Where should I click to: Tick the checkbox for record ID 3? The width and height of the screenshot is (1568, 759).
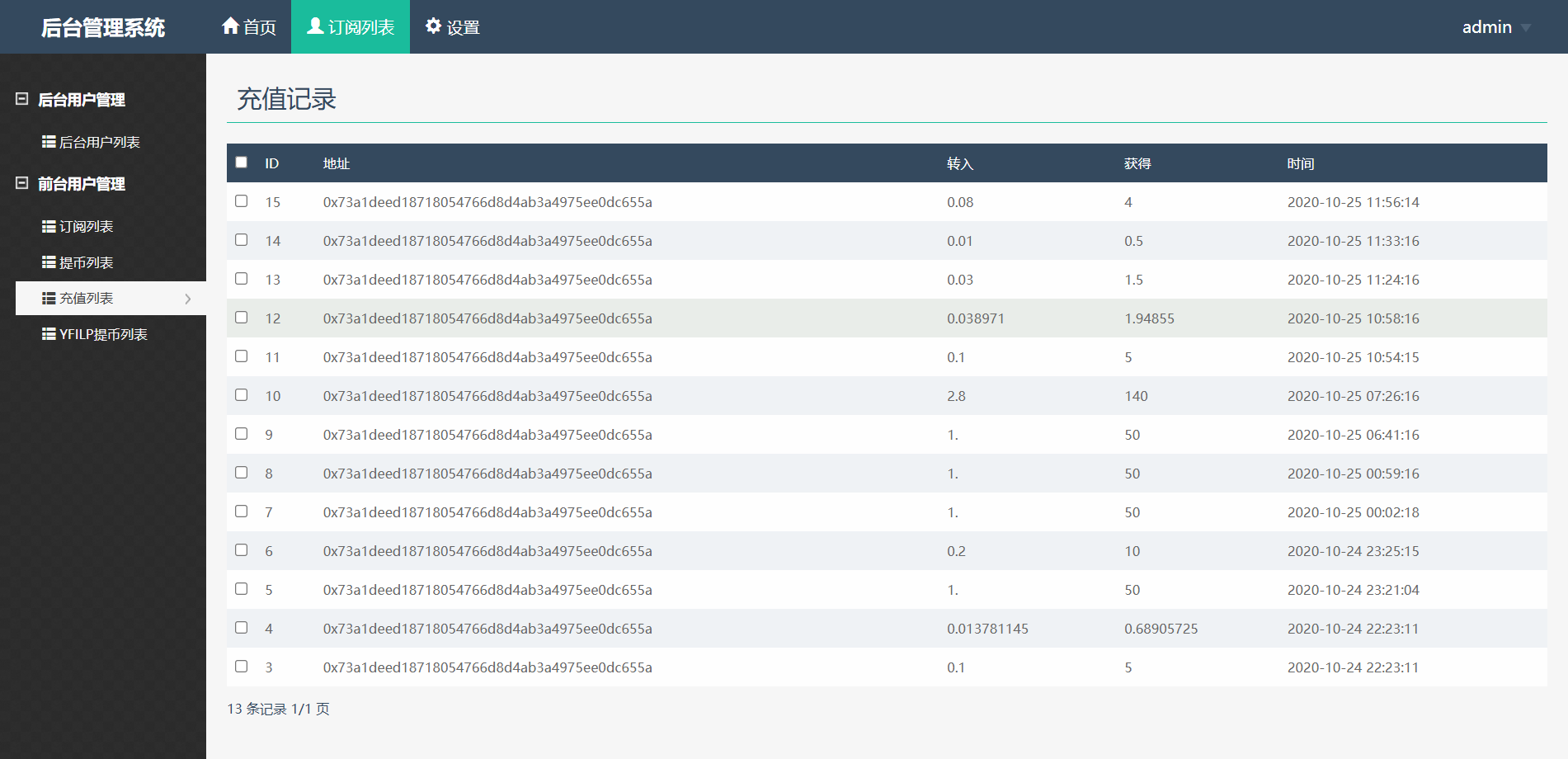(242, 667)
